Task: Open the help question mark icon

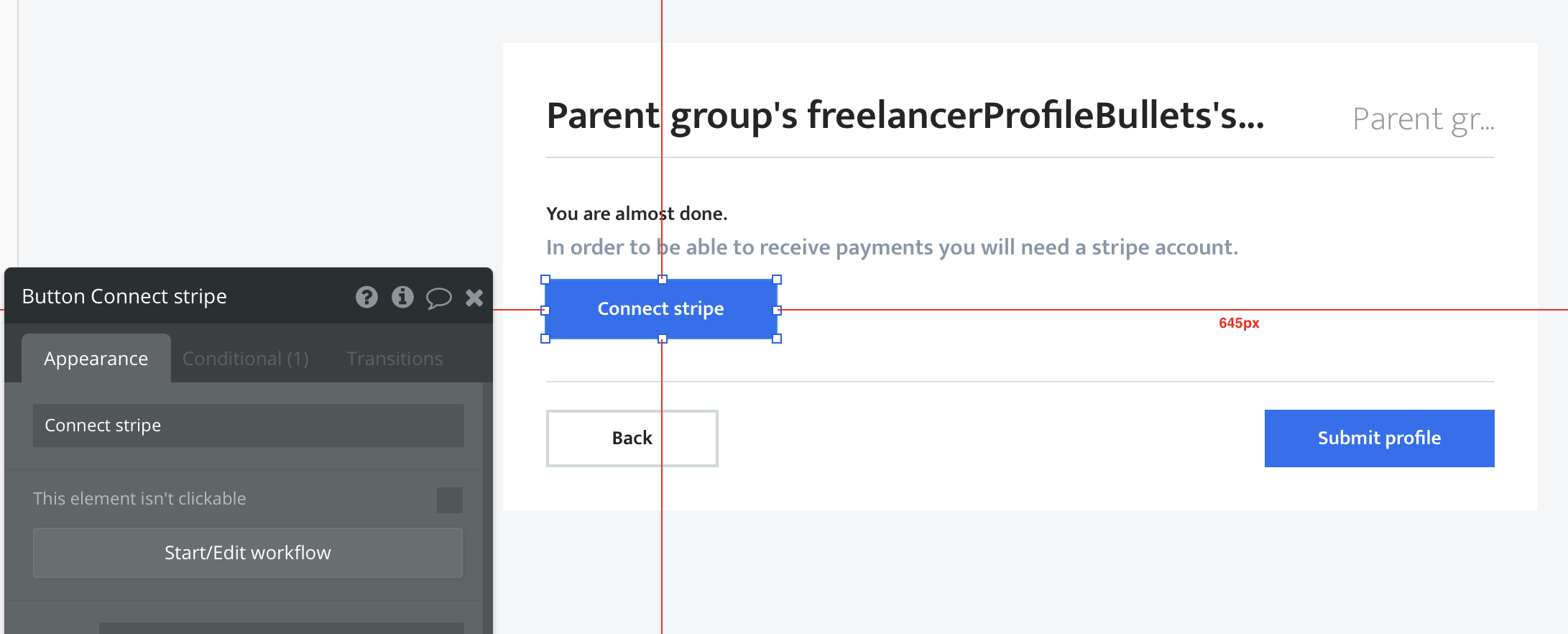Action: tap(366, 297)
